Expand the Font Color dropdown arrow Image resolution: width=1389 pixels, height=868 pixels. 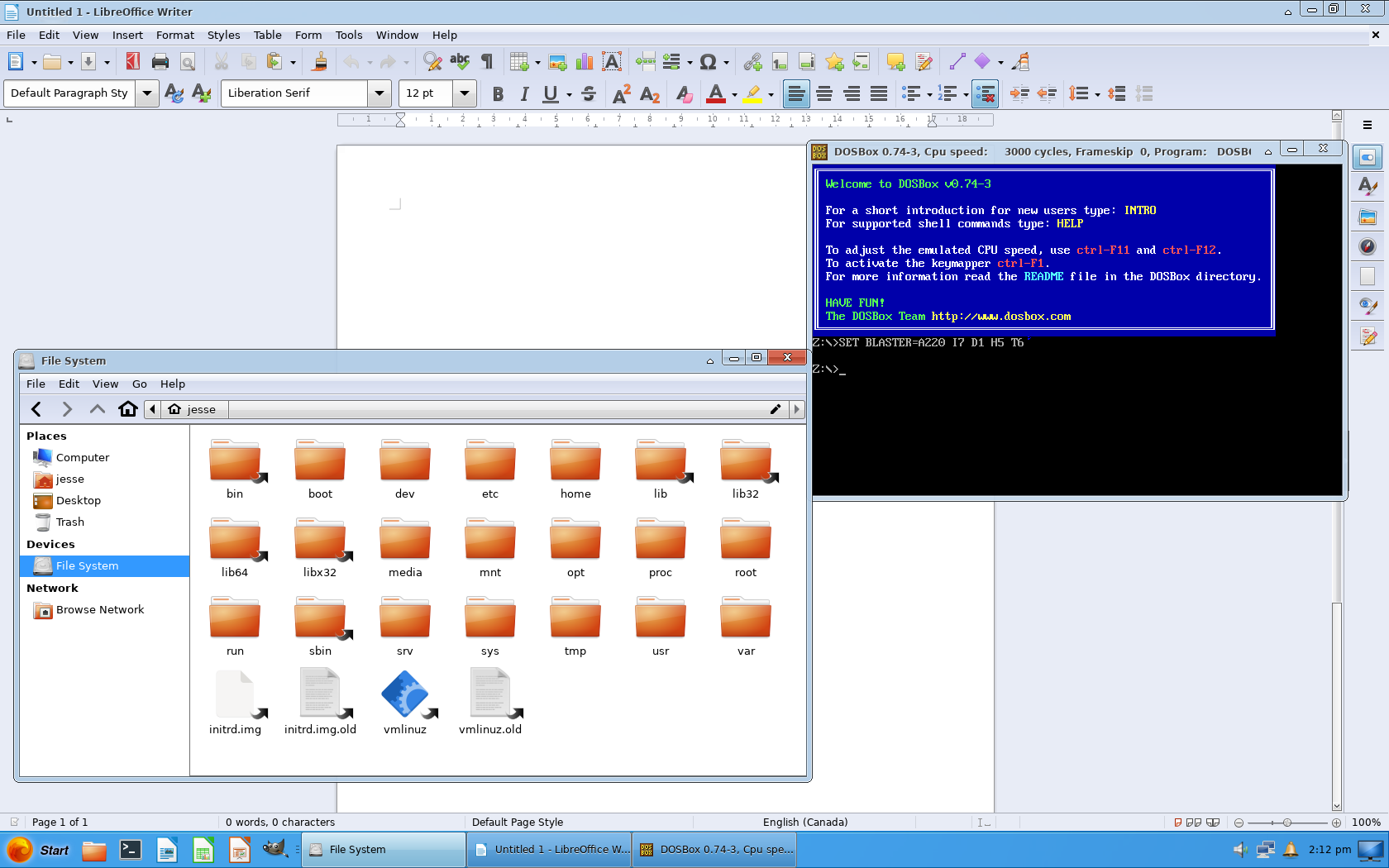(734, 95)
